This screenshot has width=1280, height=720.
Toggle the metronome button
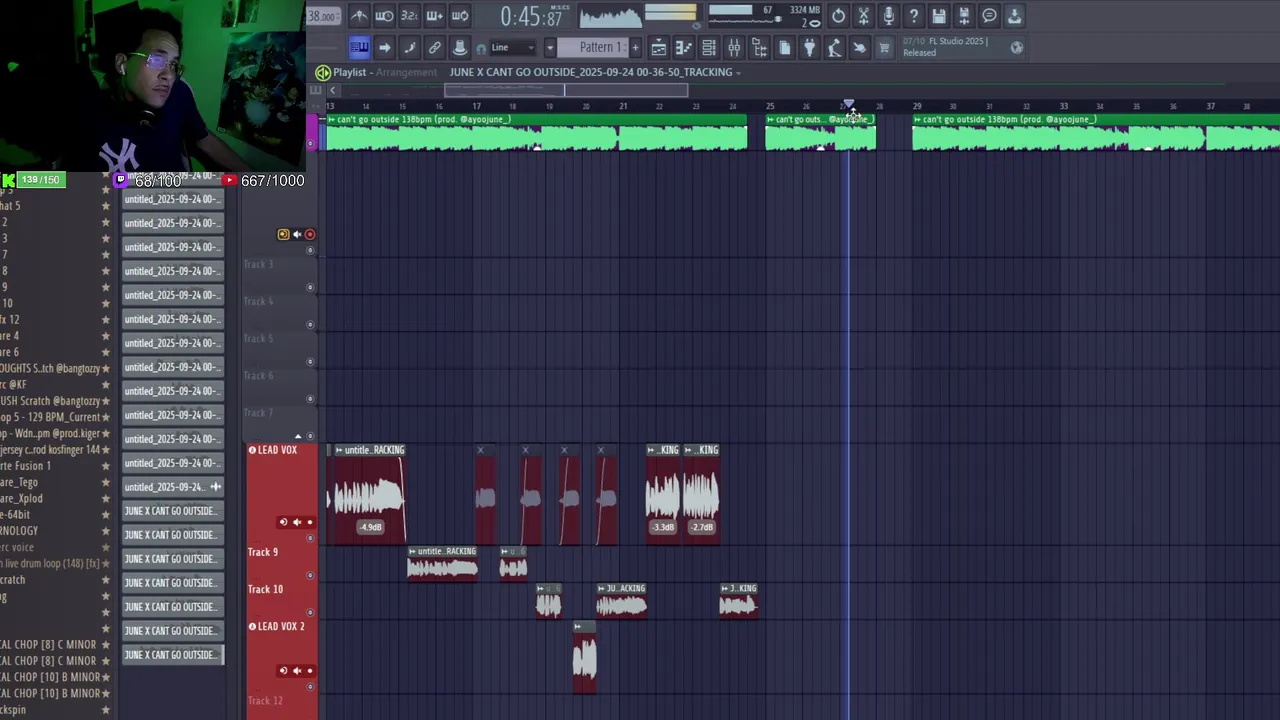359,15
